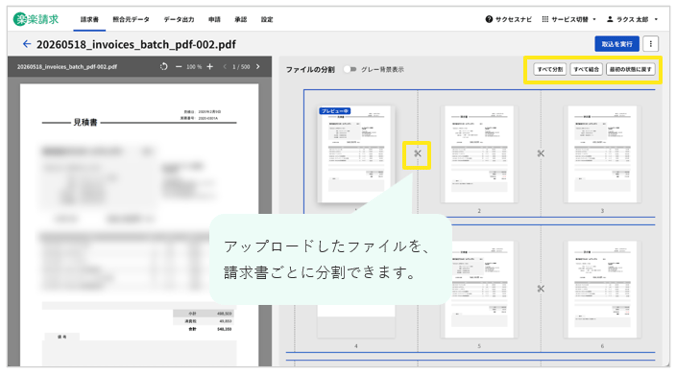Select the page 2 thumbnail
Image resolution: width=676 pixels, height=374 pixels.
point(479,154)
